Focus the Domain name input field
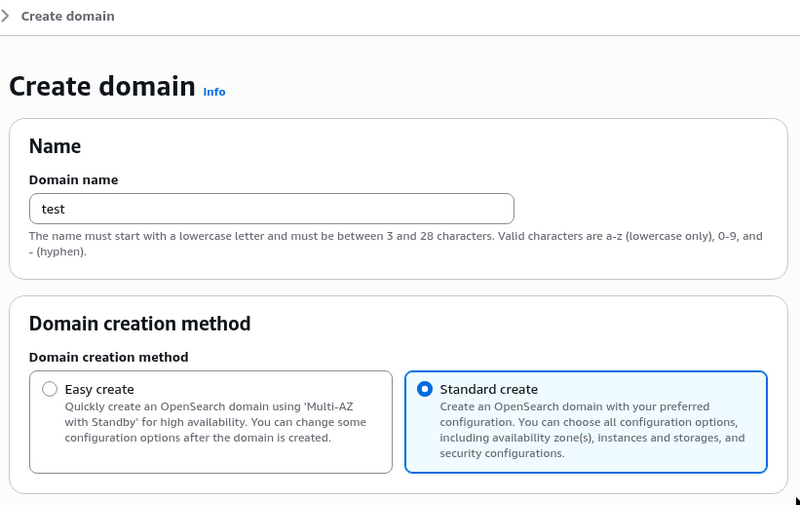800x505 pixels. [x=271, y=209]
